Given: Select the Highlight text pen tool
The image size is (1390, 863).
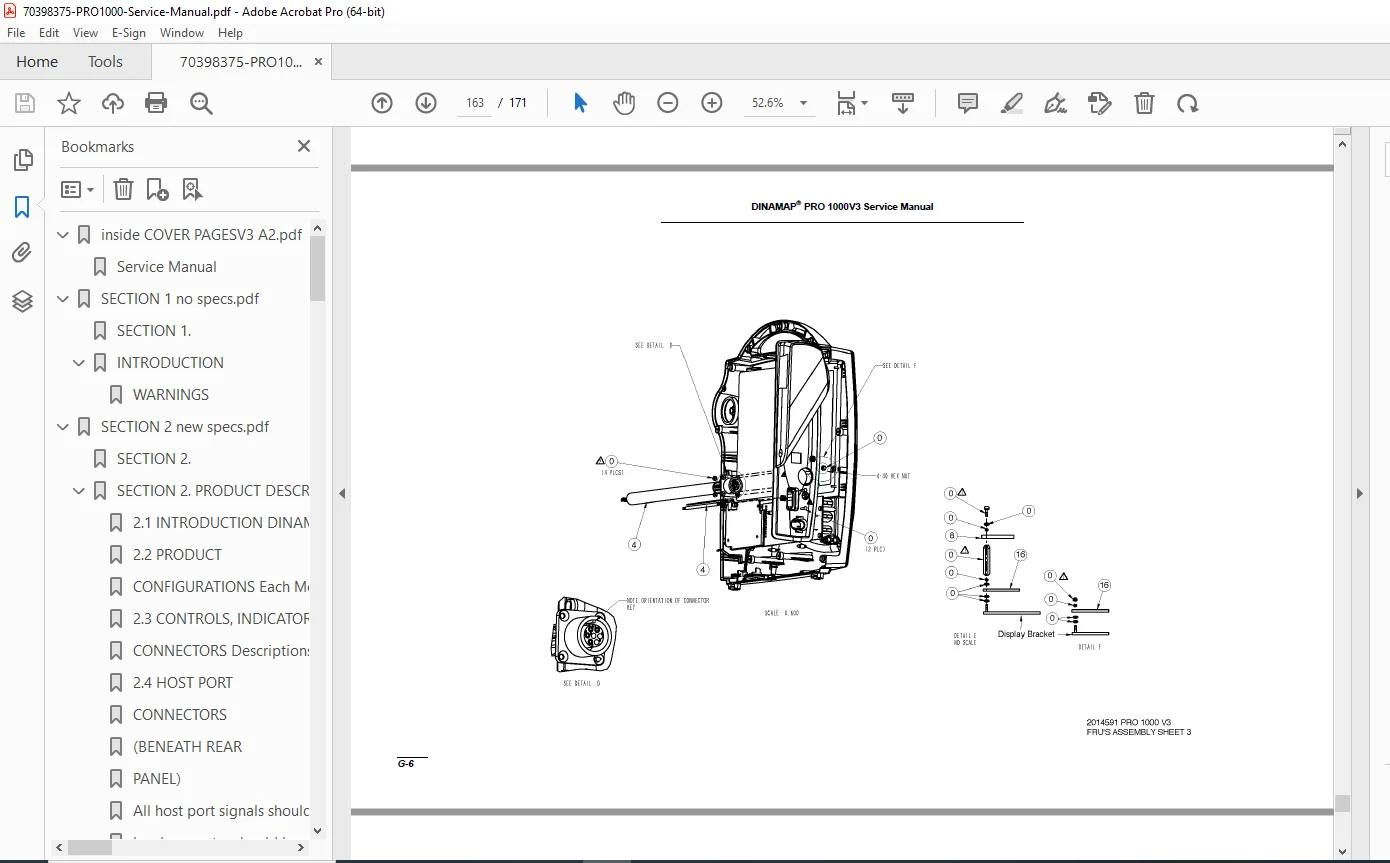Looking at the screenshot, I should click(x=1012, y=103).
